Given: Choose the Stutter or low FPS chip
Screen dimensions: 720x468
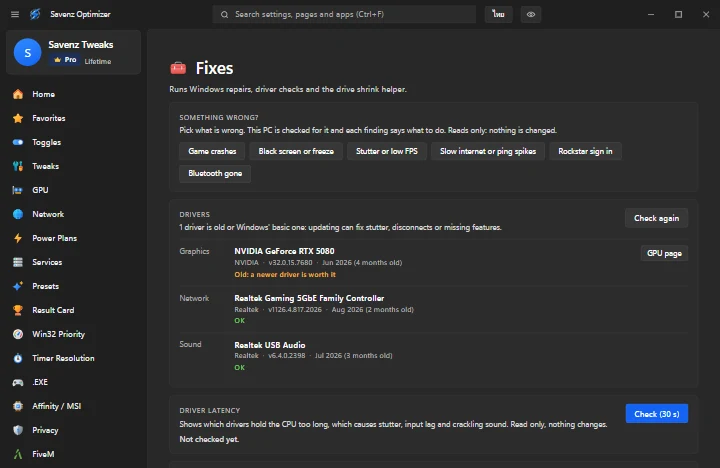Looking at the screenshot, I should pyautogui.click(x=387, y=151).
